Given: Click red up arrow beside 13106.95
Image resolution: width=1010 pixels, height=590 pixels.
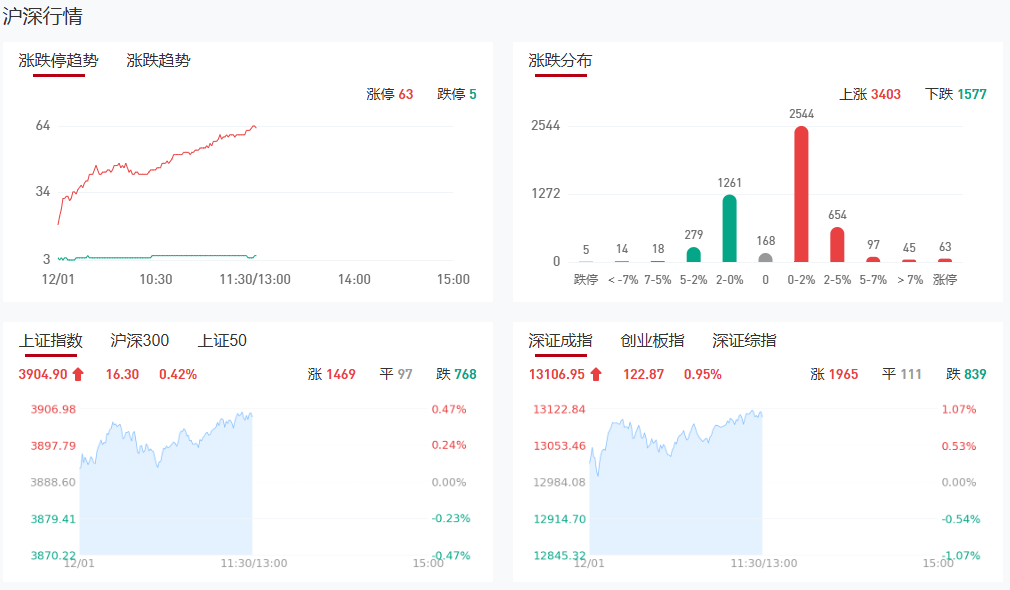Looking at the screenshot, I should point(596,375).
